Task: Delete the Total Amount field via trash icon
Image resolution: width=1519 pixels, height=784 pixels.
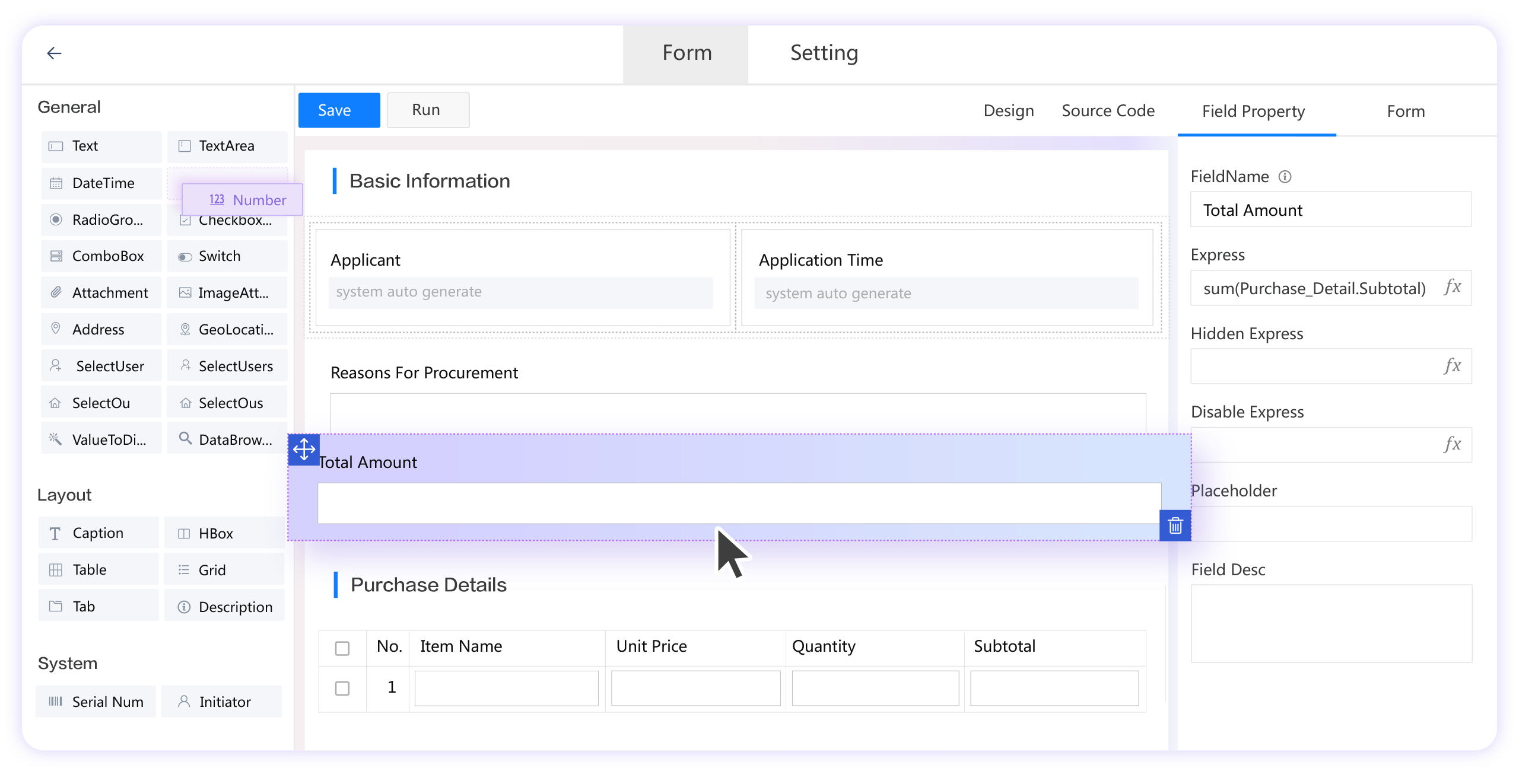Action: pyautogui.click(x=1175, y=525)
